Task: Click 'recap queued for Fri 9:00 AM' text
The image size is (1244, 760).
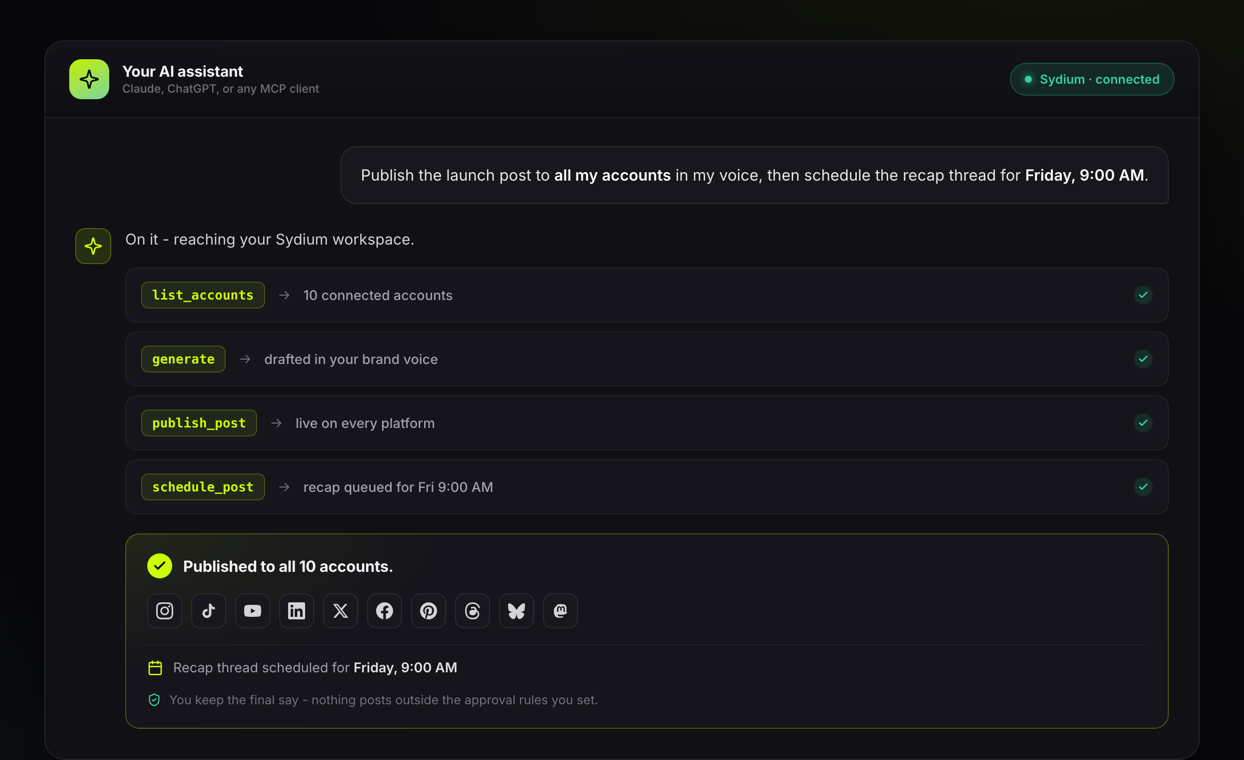Action: (398, 487)
